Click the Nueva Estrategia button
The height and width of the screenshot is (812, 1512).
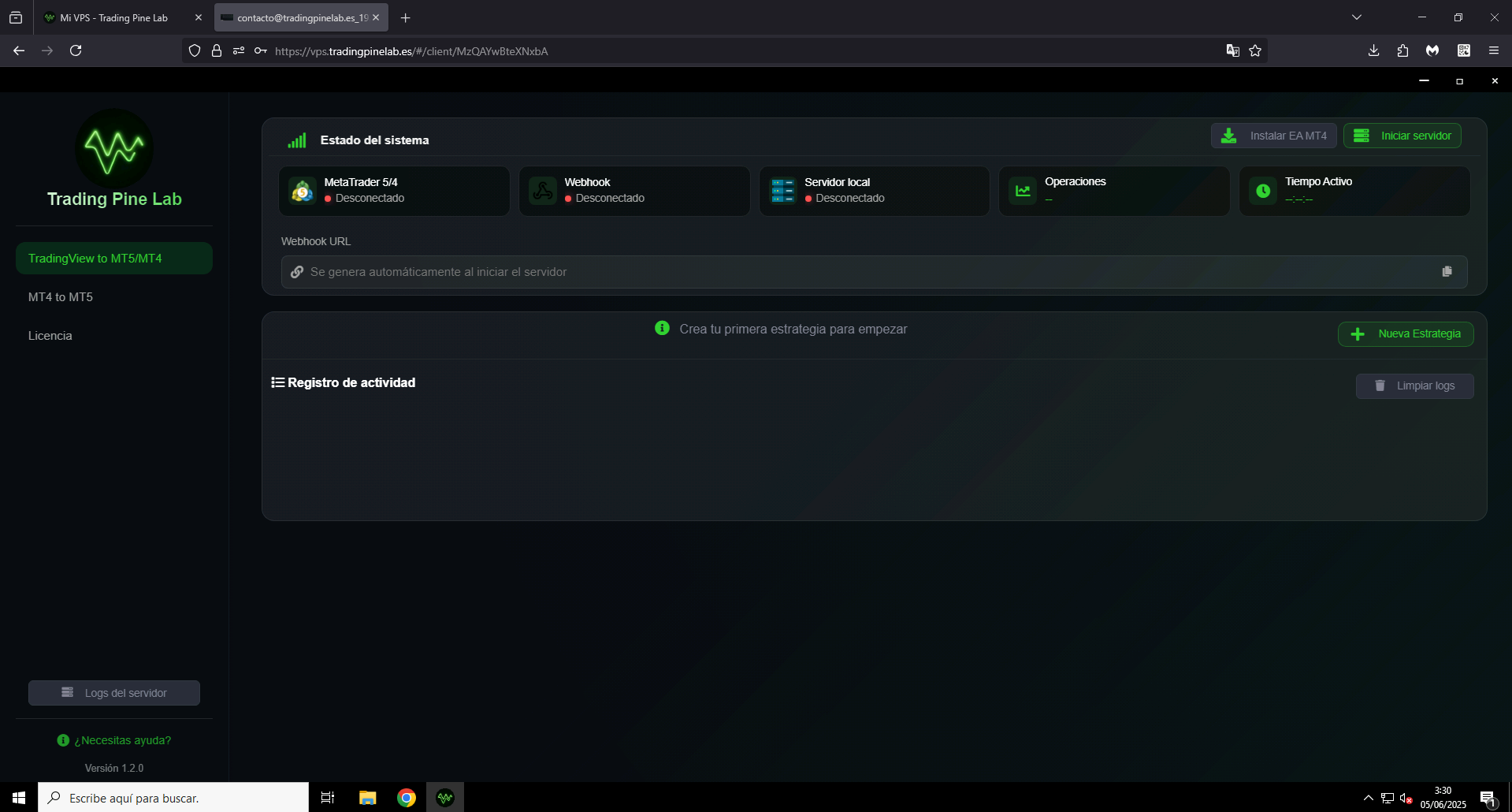point(1406,333)
